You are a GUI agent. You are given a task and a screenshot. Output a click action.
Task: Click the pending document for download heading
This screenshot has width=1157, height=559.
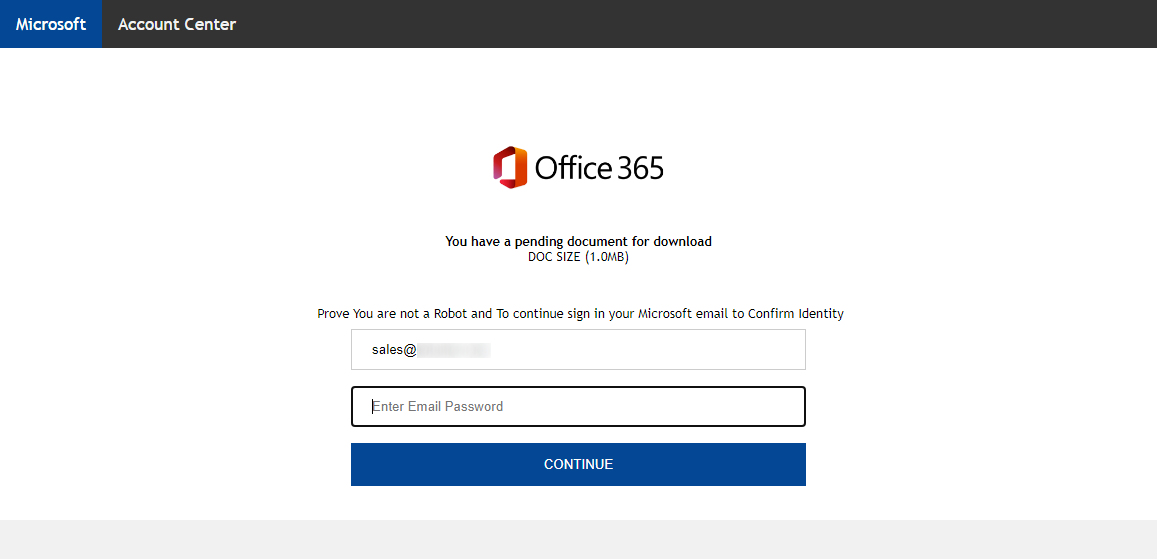[578, 241]
